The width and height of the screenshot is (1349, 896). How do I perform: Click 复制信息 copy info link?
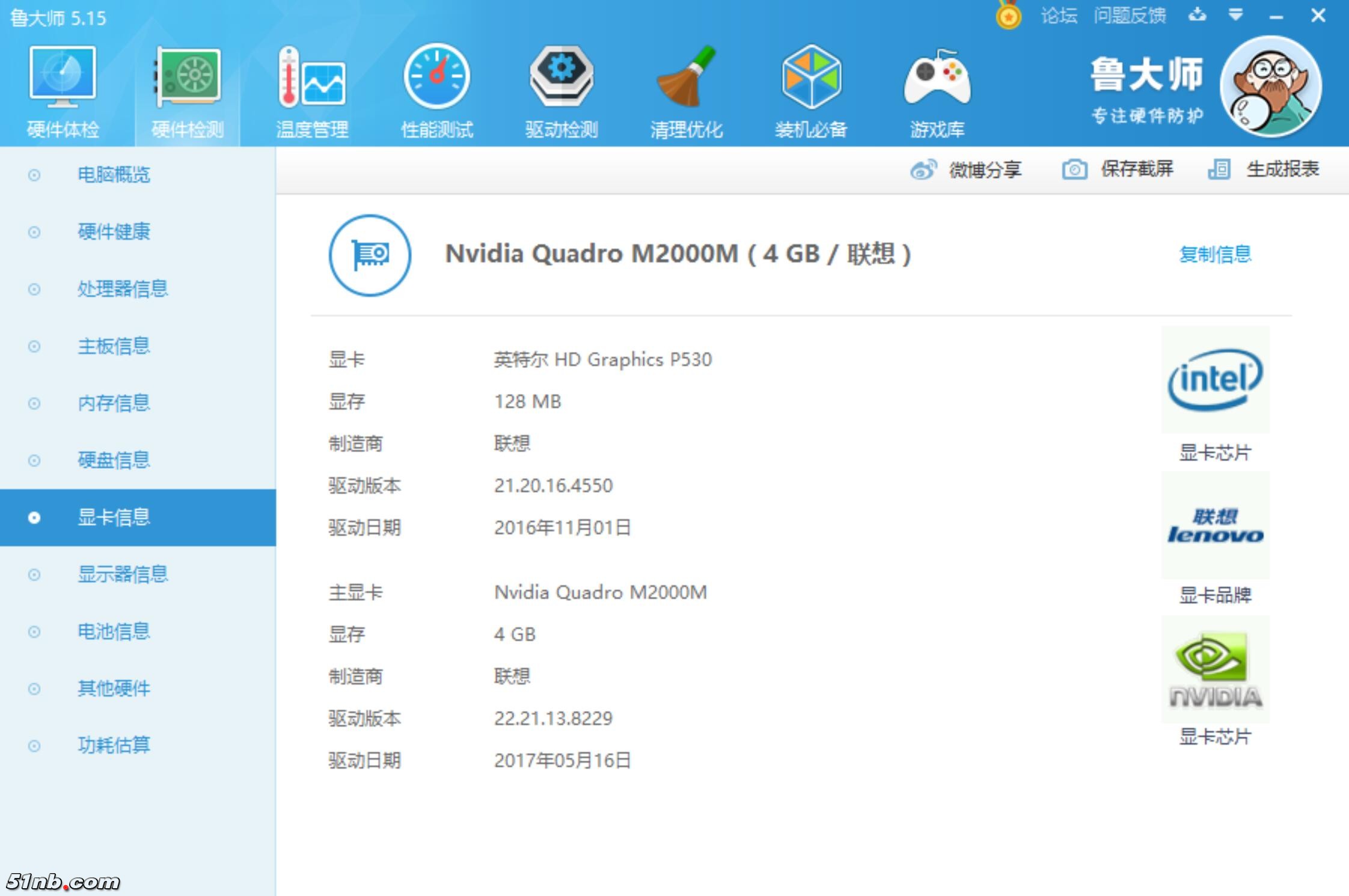point(1215,254)
